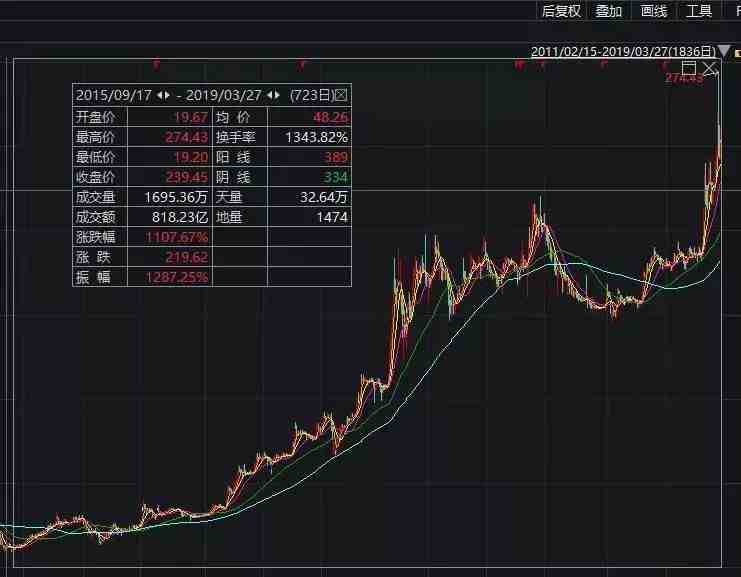
Task: Move end date 2019/03/27 one day earlier
Action: (270, 95)
